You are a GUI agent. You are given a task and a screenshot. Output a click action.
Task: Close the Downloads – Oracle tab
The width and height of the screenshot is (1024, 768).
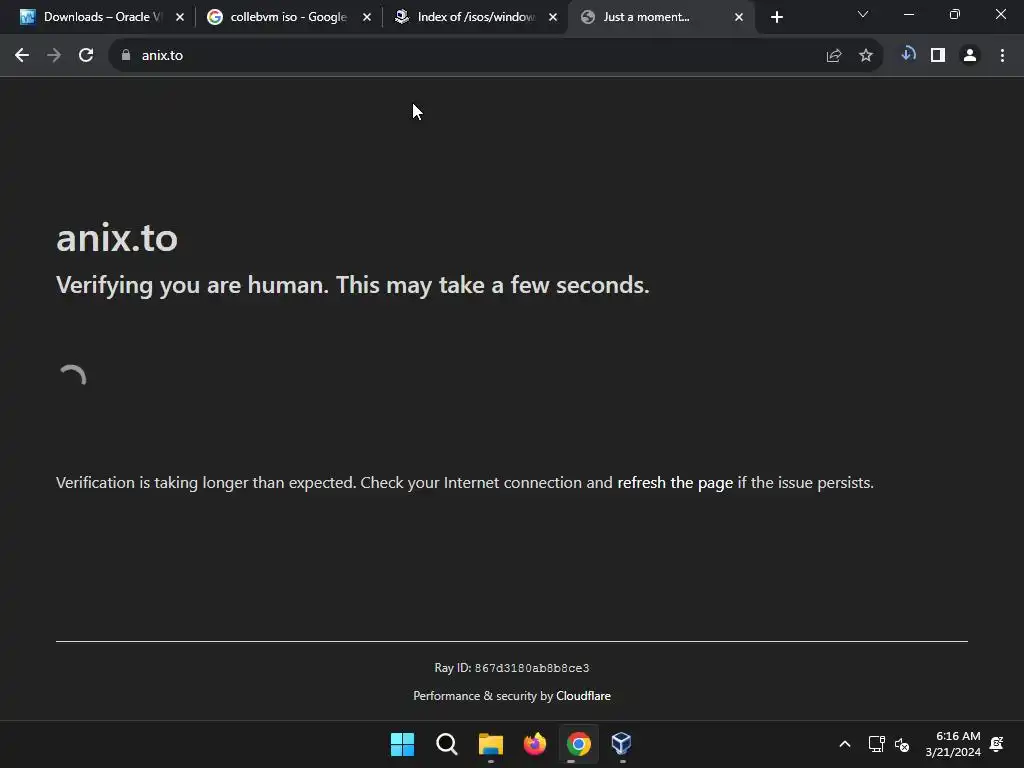coord(180,17)
